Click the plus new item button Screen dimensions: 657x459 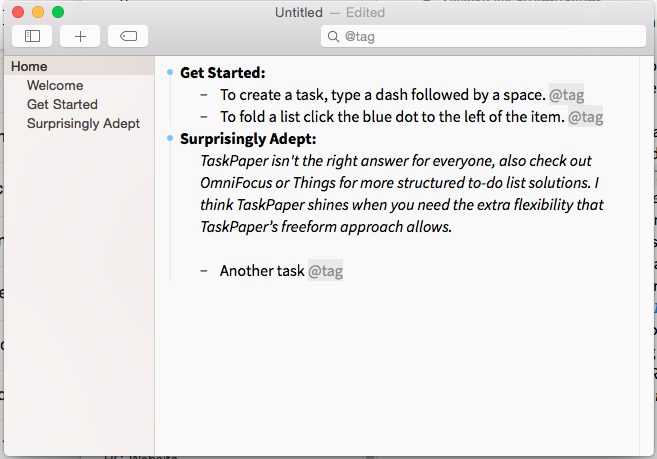tap(80, 36)
